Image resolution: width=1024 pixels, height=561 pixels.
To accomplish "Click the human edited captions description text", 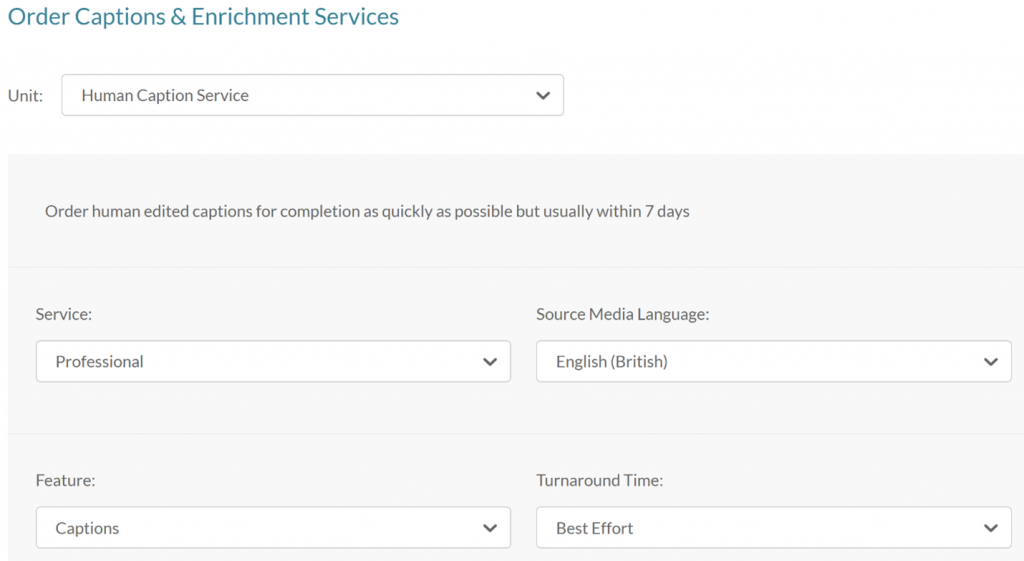I will [367, 212].
